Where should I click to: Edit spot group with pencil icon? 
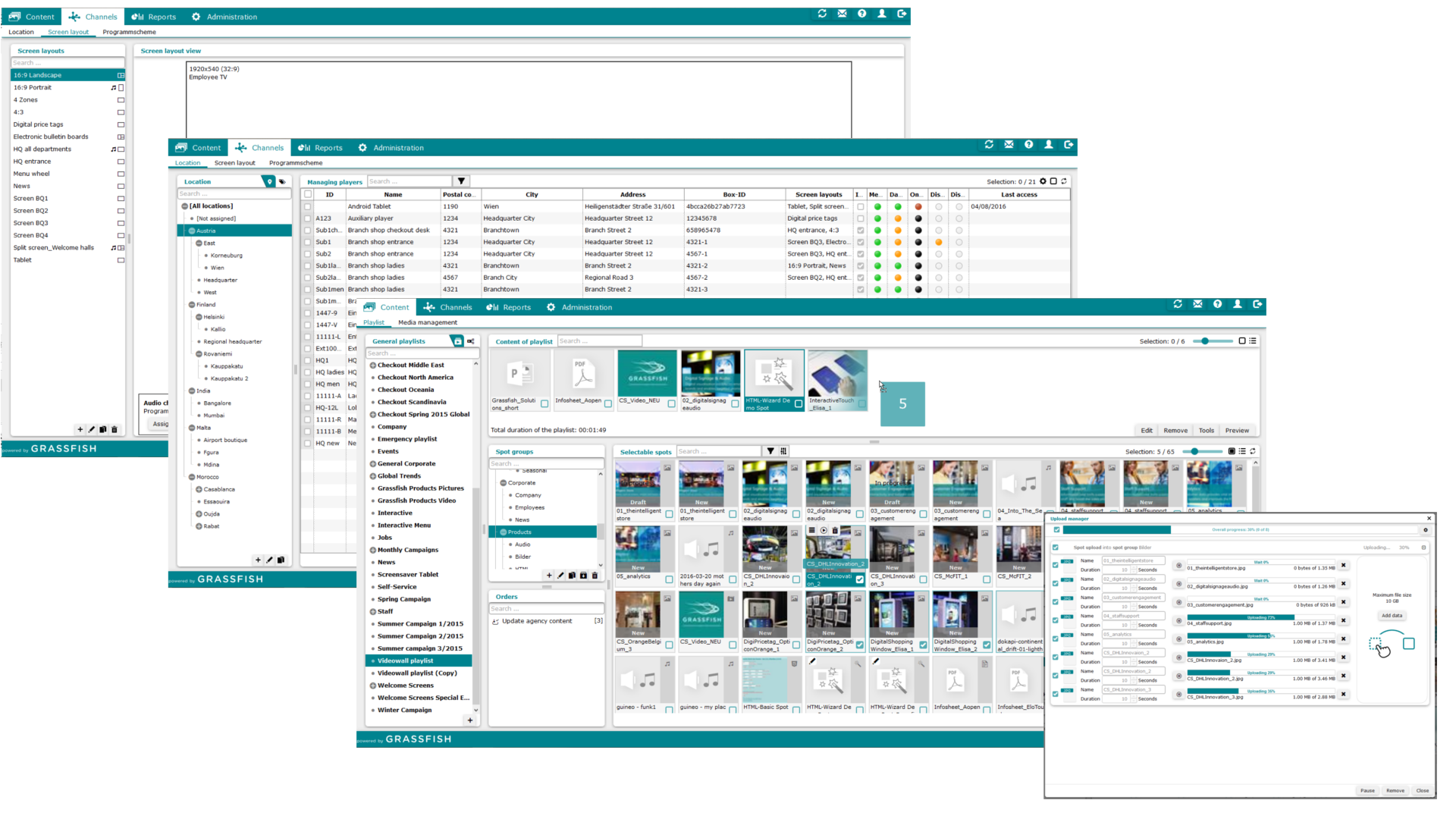560,576
